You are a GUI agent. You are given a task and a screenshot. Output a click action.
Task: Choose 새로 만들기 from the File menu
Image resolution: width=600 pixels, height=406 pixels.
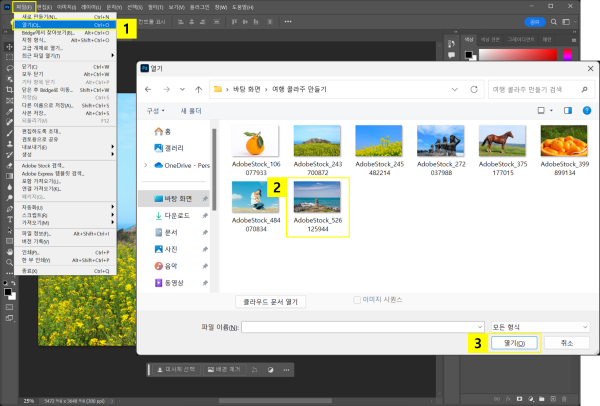[65, 17]
